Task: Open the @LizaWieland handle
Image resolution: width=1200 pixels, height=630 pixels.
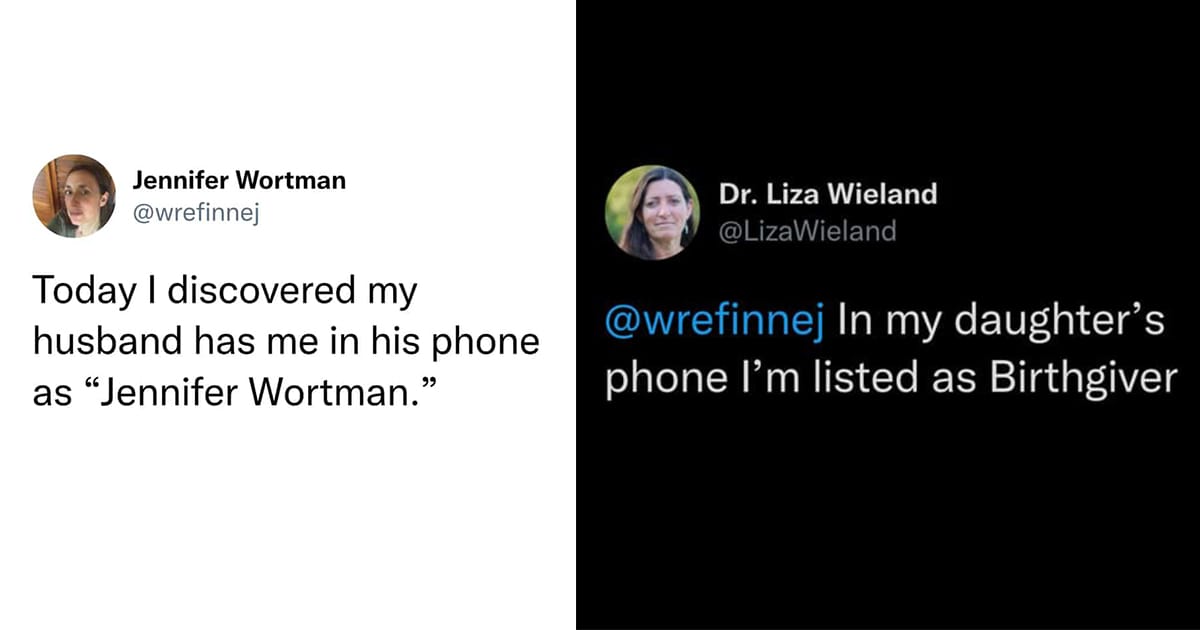Action: coord(808,232)
